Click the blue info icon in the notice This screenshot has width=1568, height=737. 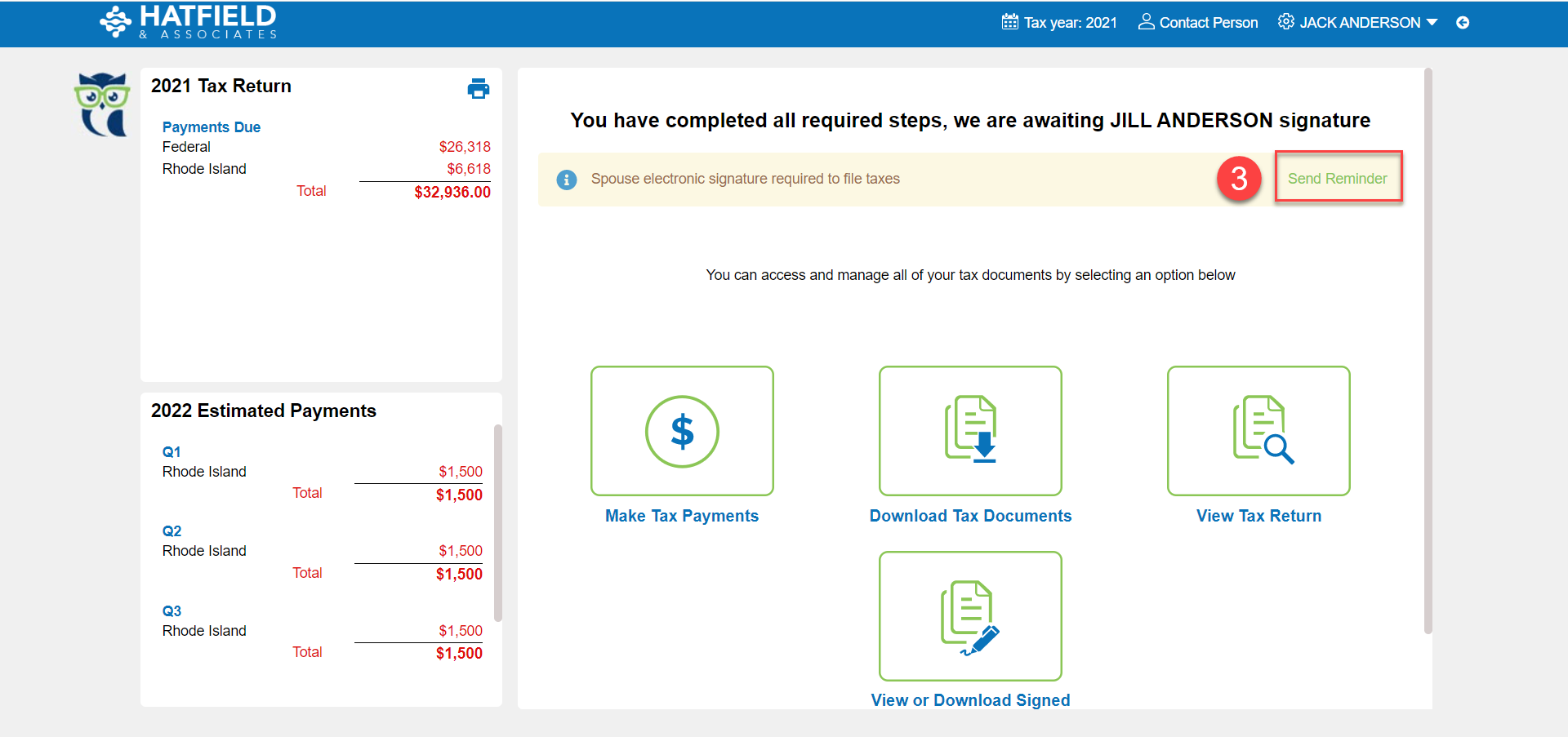[x=567, y=180]
